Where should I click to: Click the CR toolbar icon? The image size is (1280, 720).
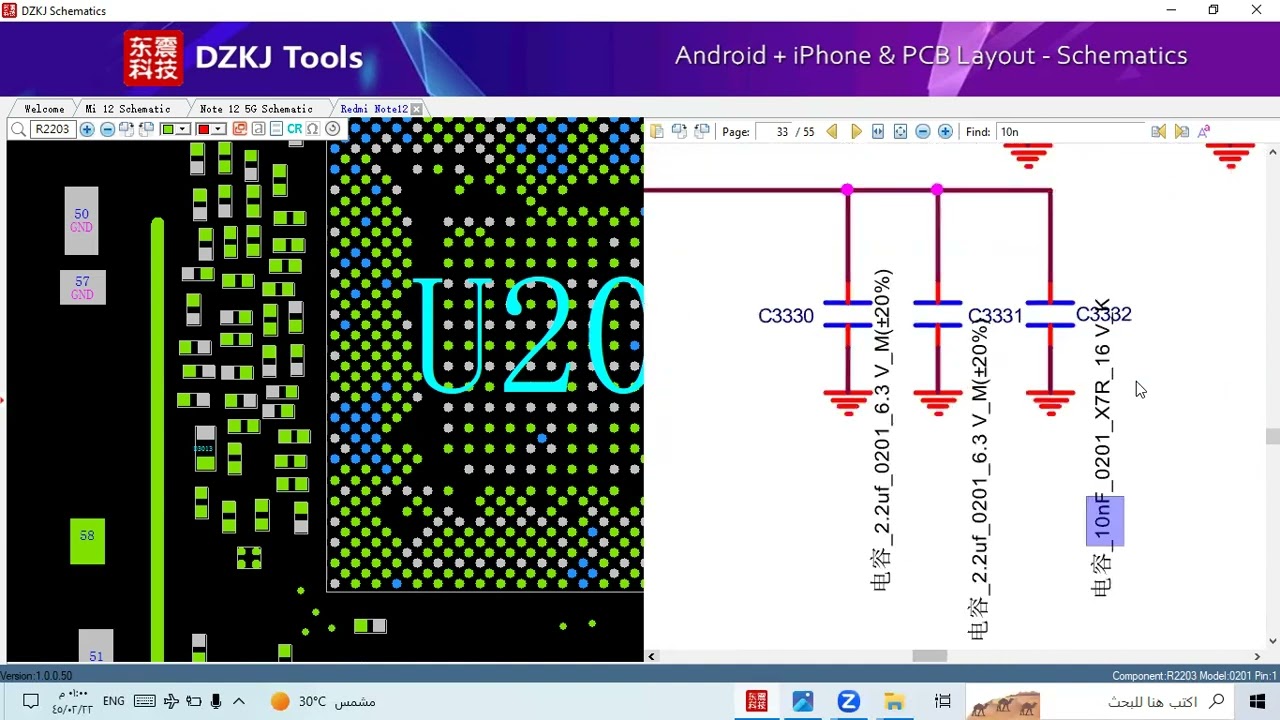[x=294, y=129]
